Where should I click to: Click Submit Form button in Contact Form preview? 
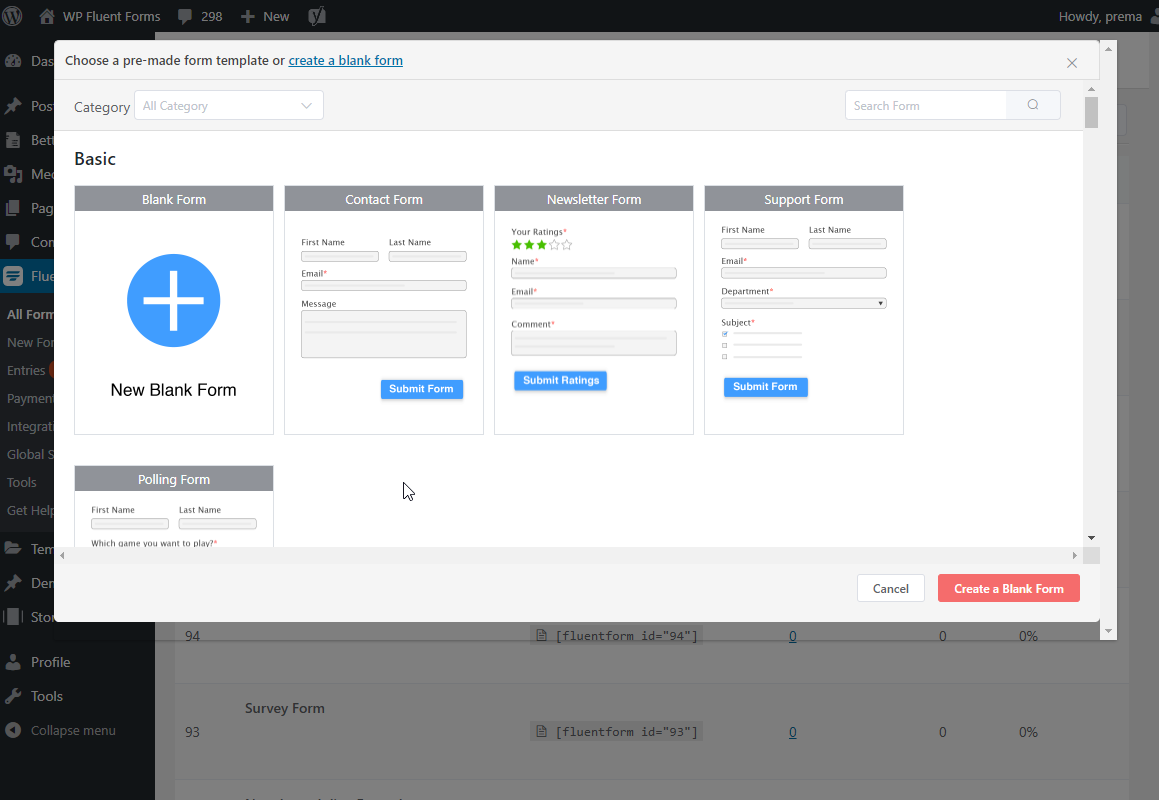pyautogui.click(x=421, y=389)
